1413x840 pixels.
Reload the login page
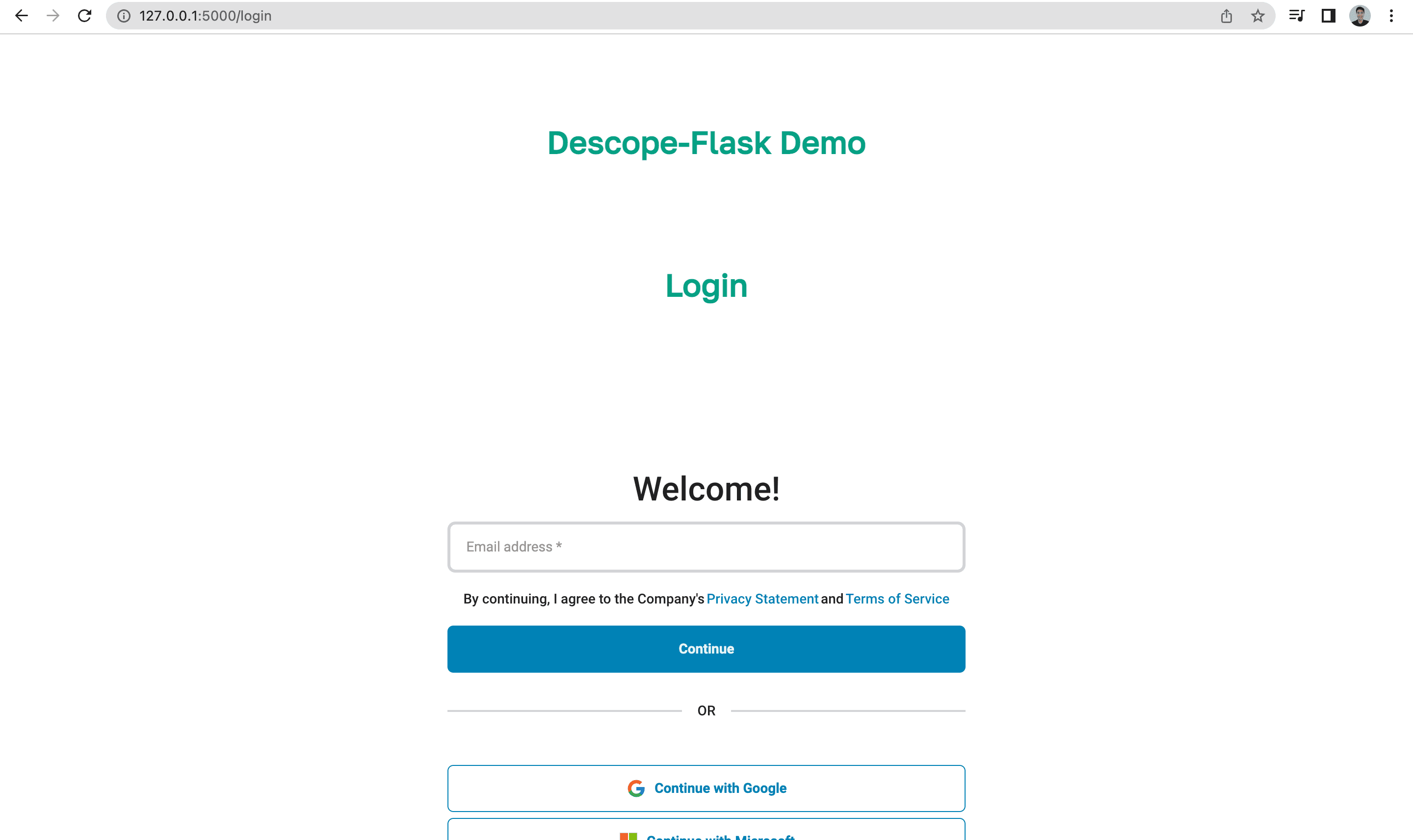[84, 16]
